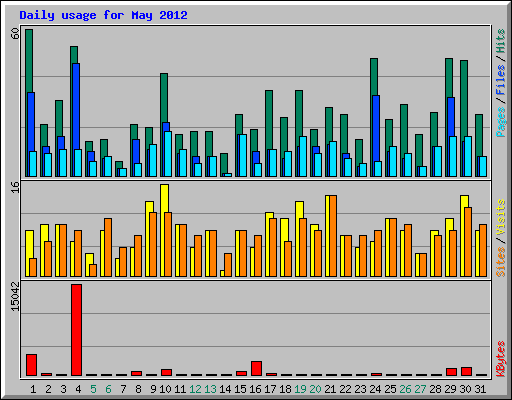Click the red KBytes bar for day 16
The image size is (512, 400).
[x=256, y=368]
